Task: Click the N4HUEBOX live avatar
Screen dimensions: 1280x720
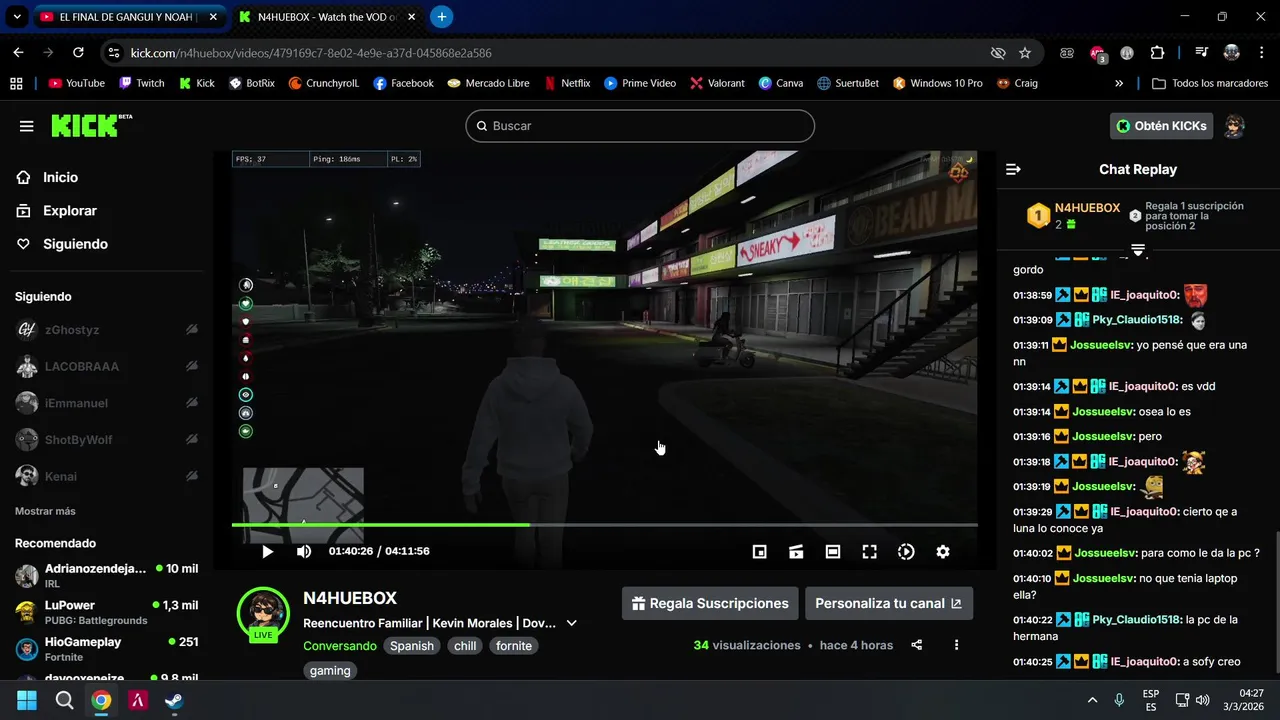Action: click(x=263, y=613)
